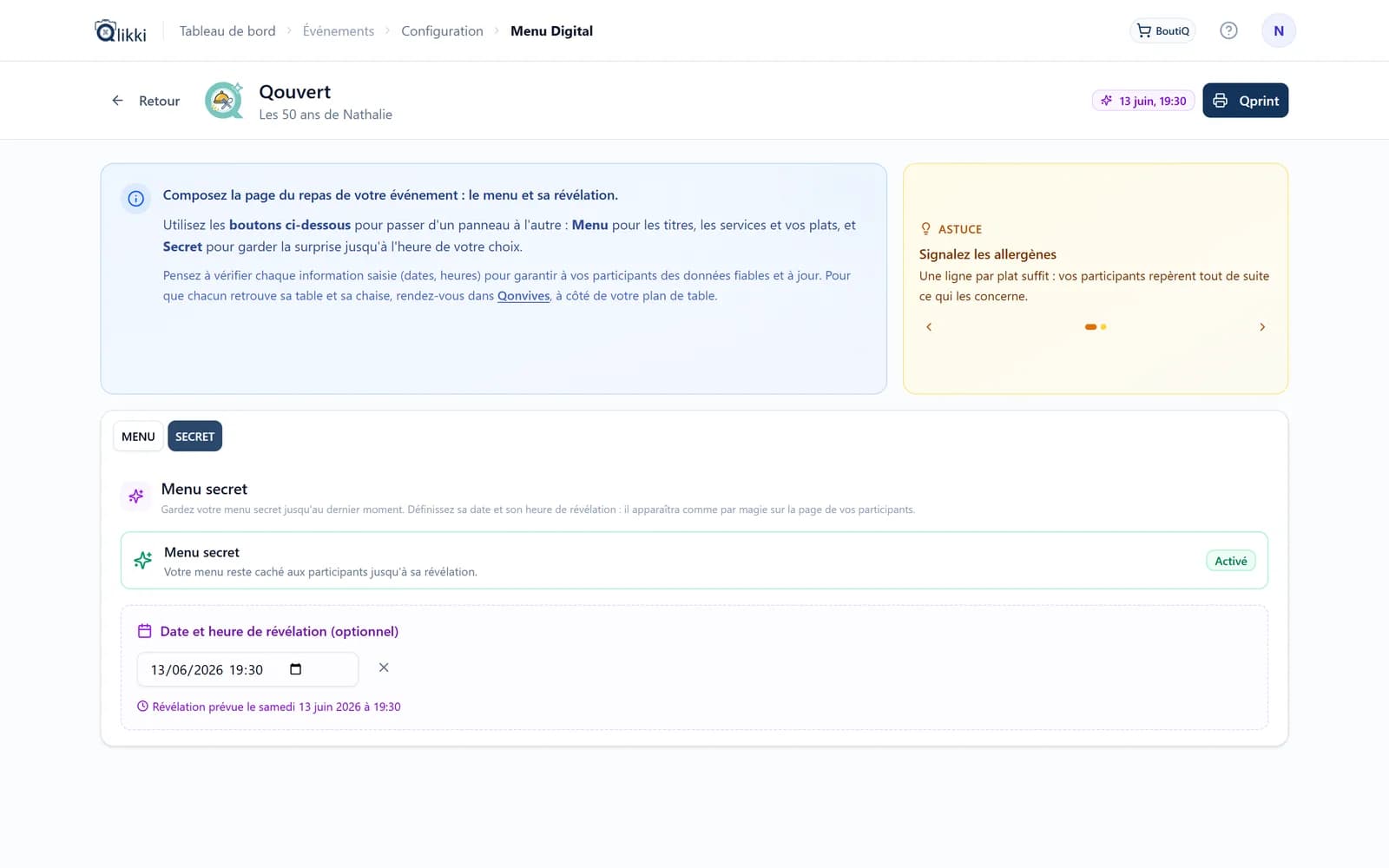This screenshot has height=868, width=1389.
Task: Click the calendar icon beside Date et heure de révélation
Action: (145, 631)
